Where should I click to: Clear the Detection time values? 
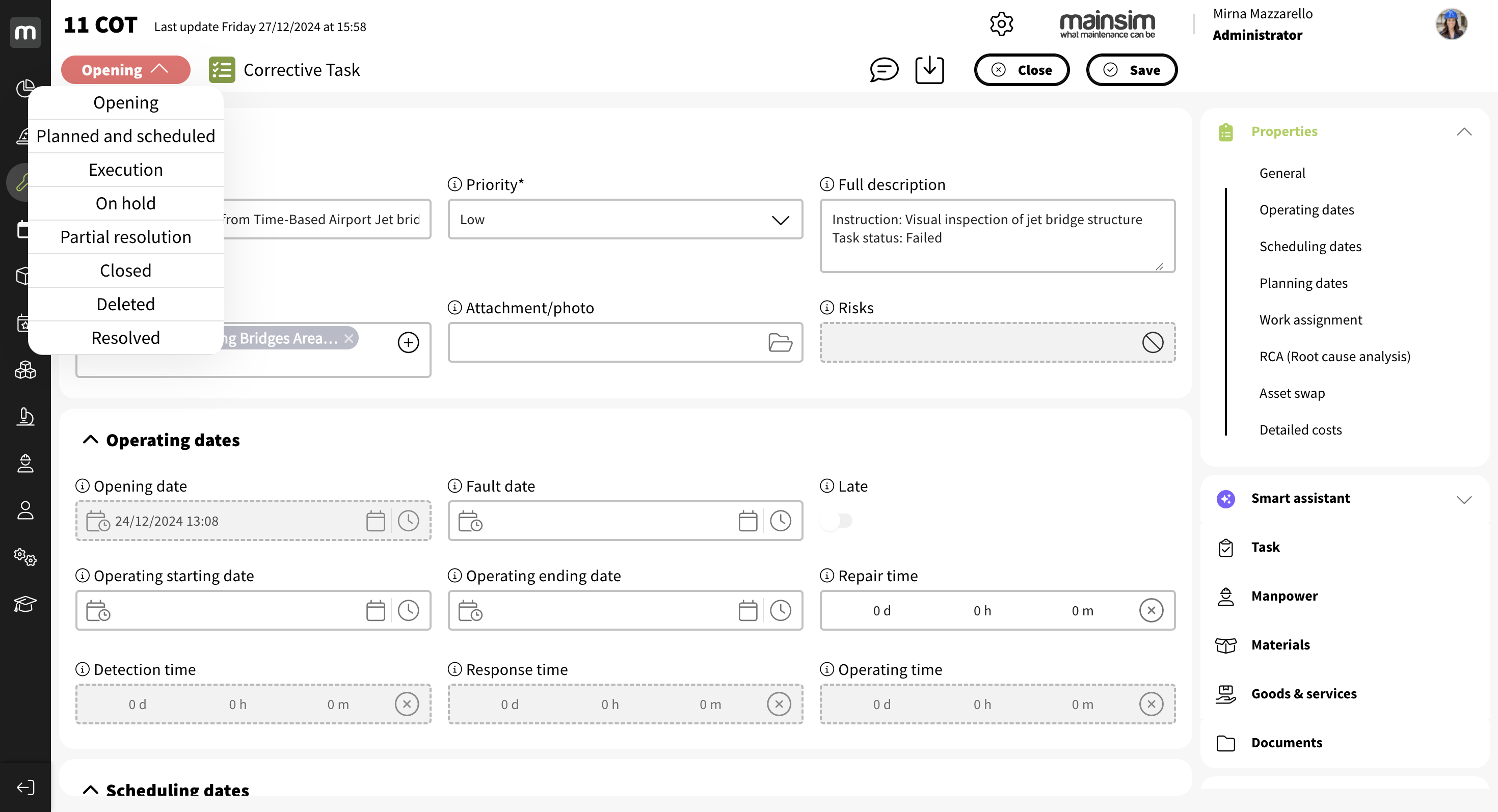(407, 704)
